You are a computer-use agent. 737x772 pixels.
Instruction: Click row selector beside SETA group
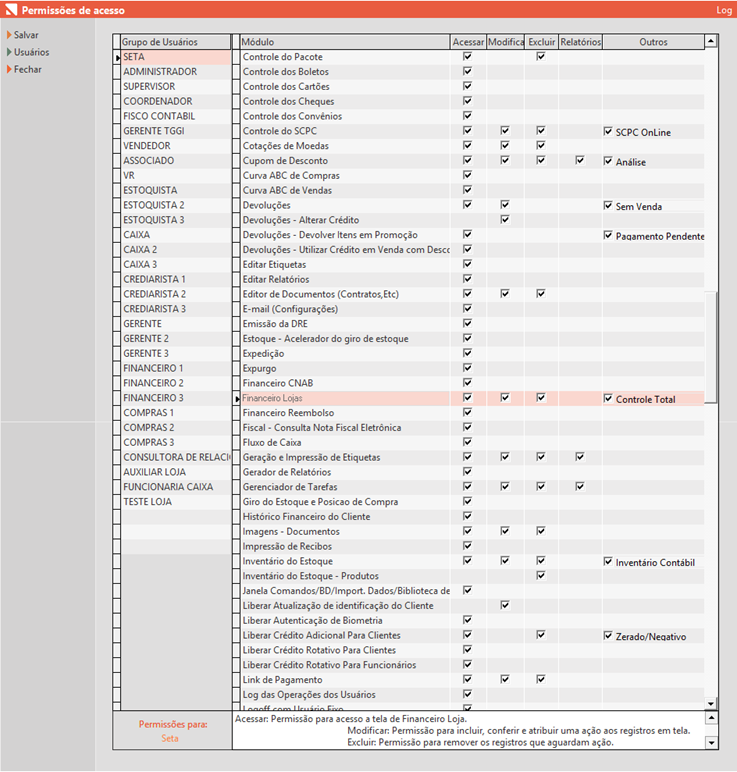click(117, 57)
